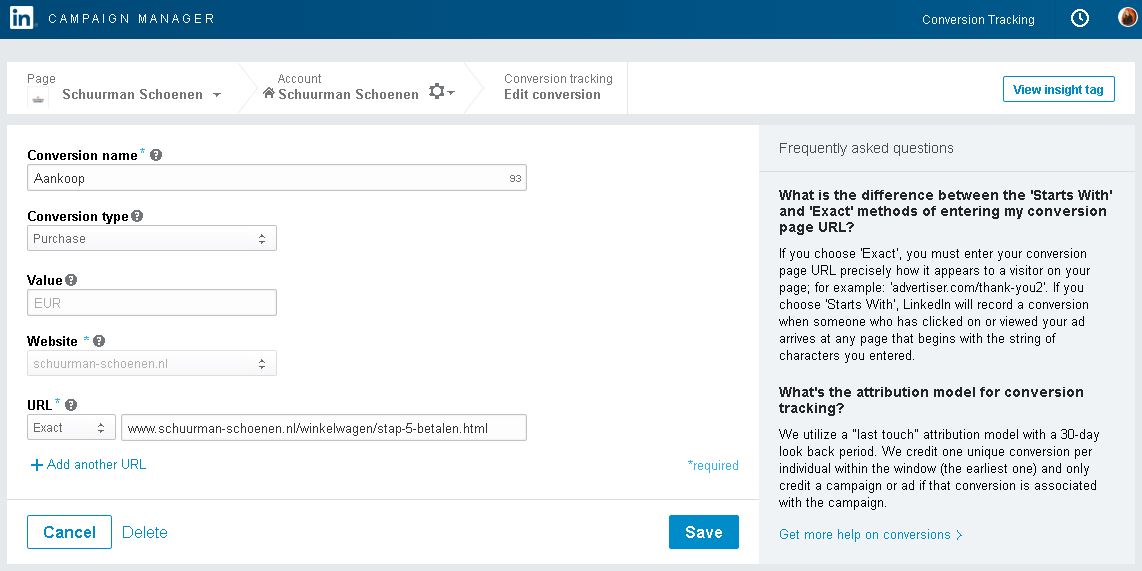
Task: Click the help icon beside Website
Action: point(99,342)
